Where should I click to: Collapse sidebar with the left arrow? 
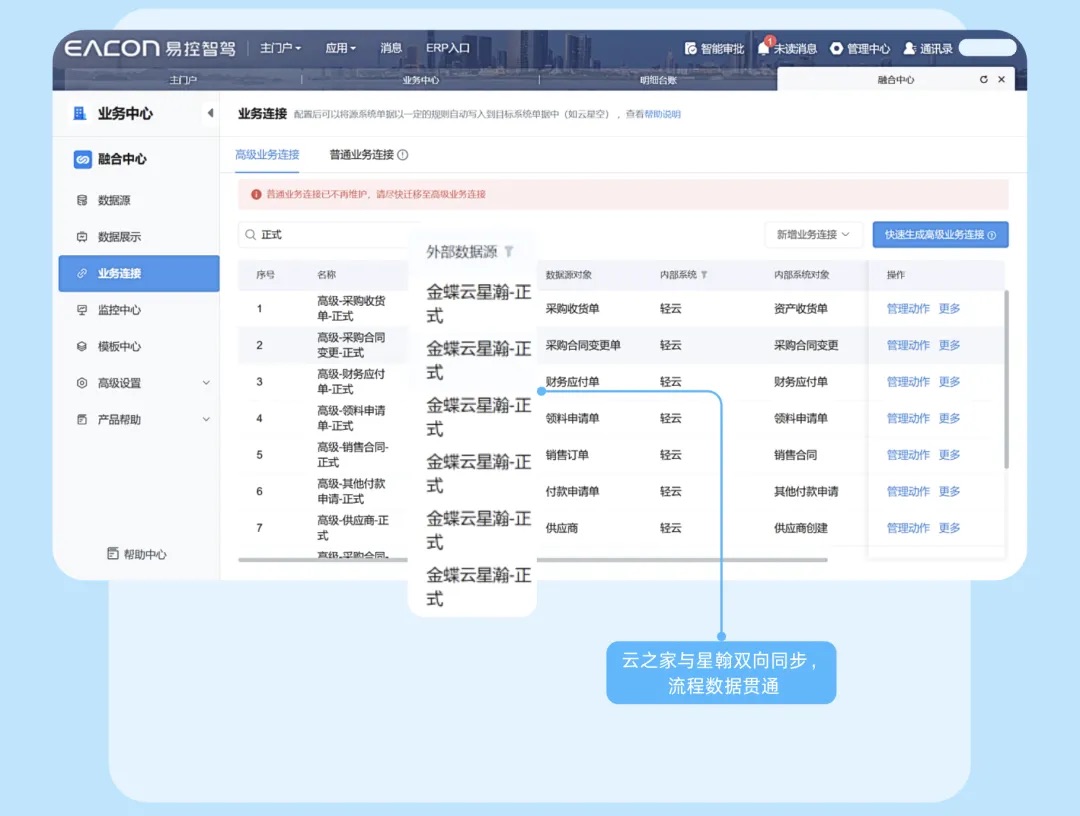coord(210,113)
